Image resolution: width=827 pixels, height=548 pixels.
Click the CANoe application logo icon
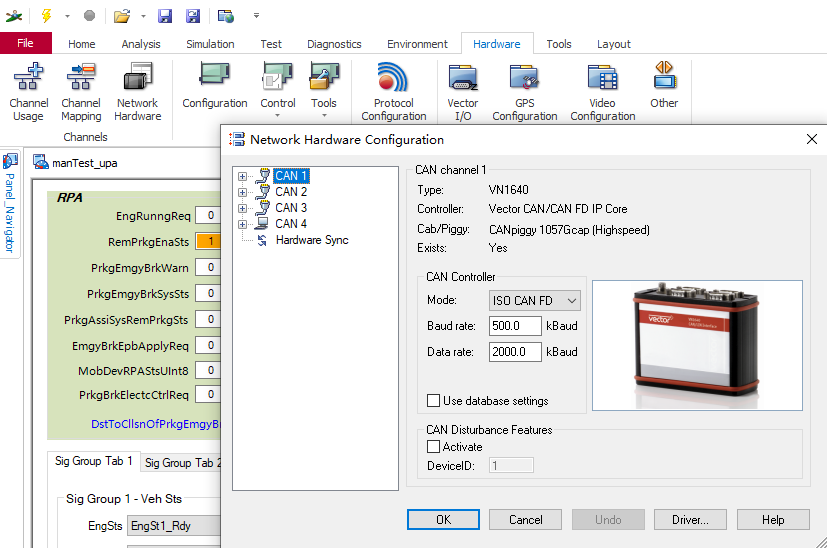[x=14, y=16]
